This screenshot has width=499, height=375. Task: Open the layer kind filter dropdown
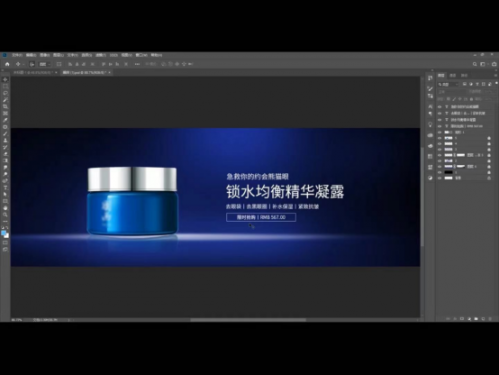(x=449, y=84)
